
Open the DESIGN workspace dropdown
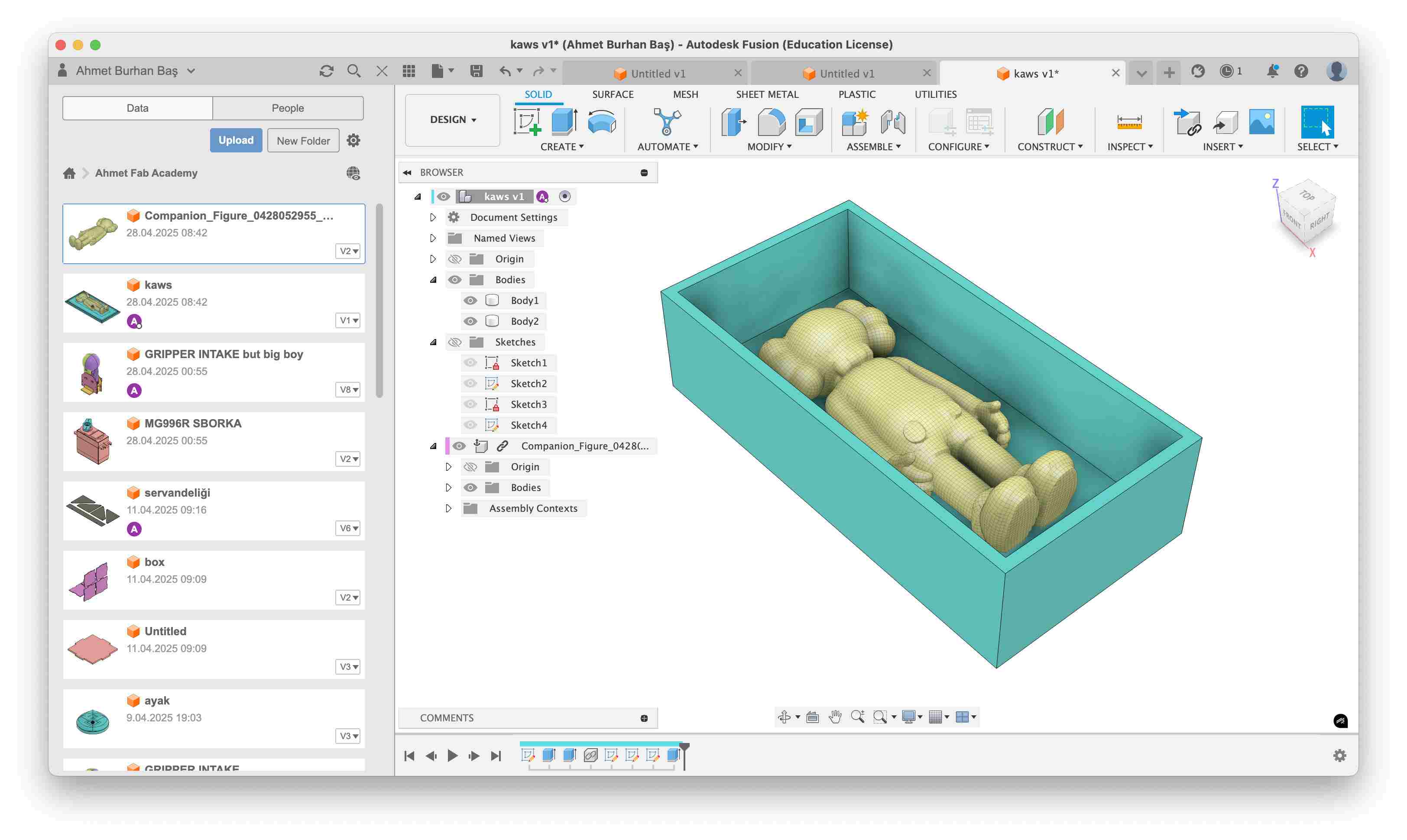point(453,120)
